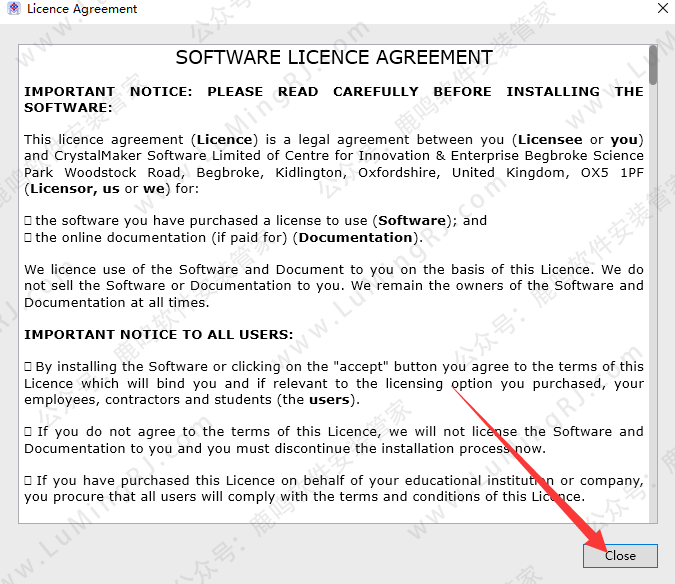675x584 pixels.
Task: Click the bold "Documentation" term in the bullet list
Action: pyautogui.click(x=355, y=237)
